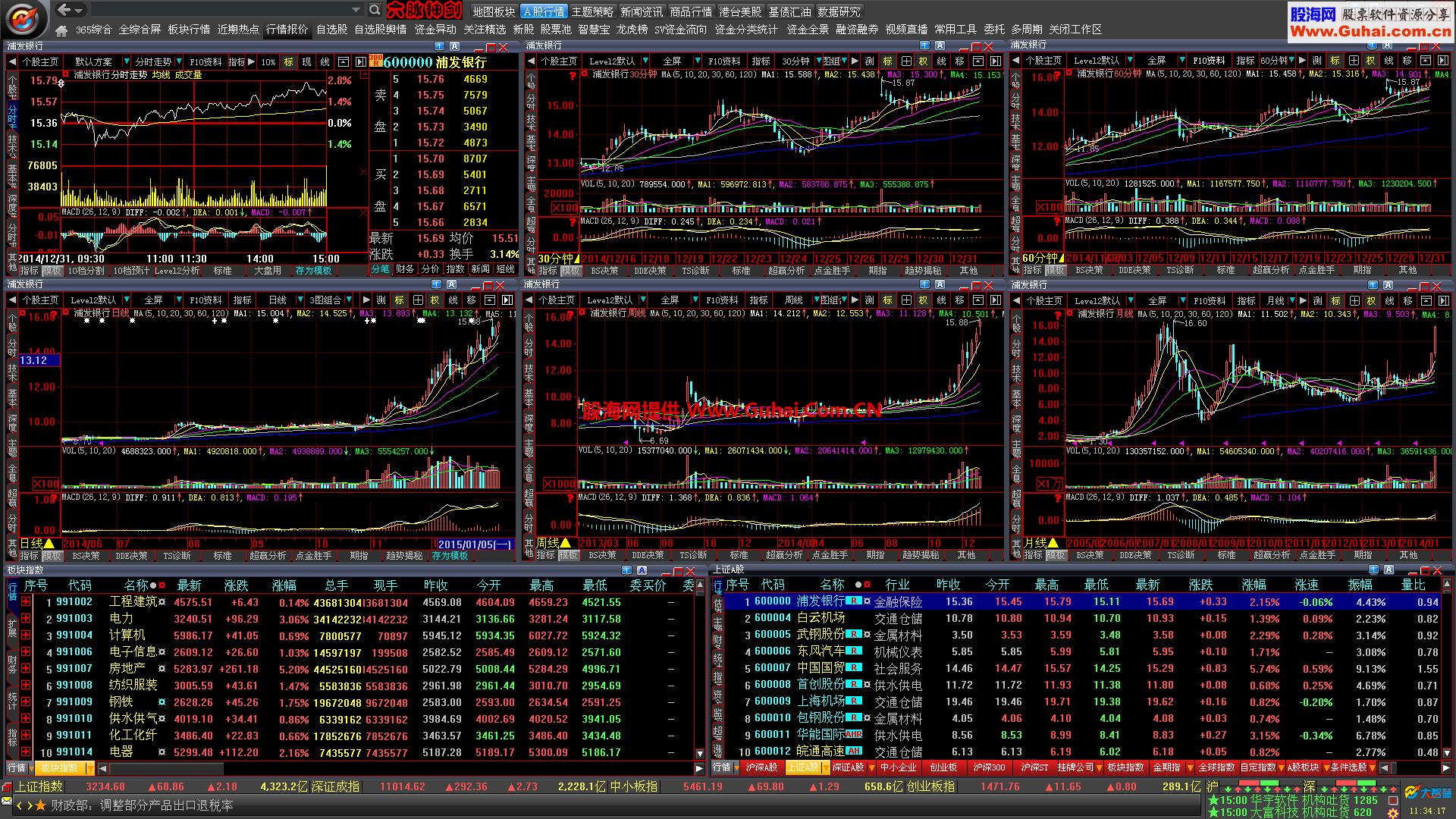Click the 大智慧 logo in status bar
This screenshot has height=819, width=1456.
(1428, 792)
